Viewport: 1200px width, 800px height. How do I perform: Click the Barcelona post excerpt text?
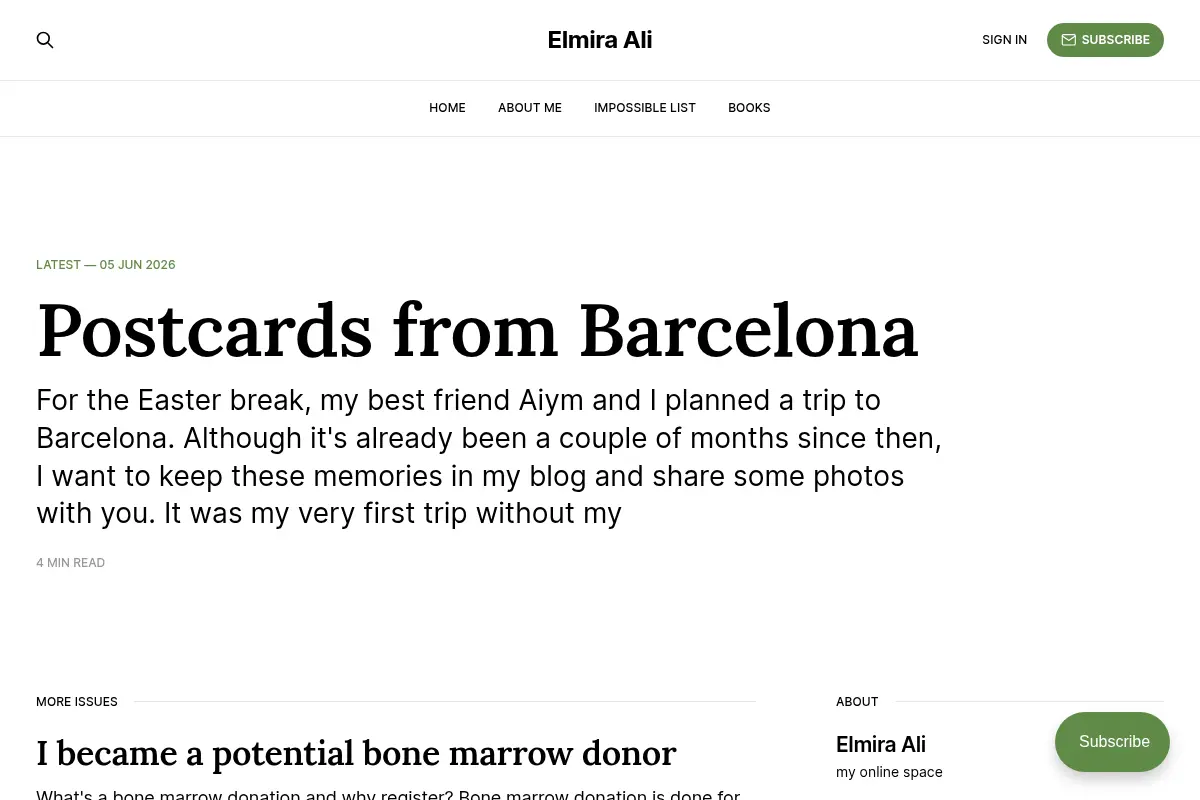pyautogui.click(x=489, y=457)
